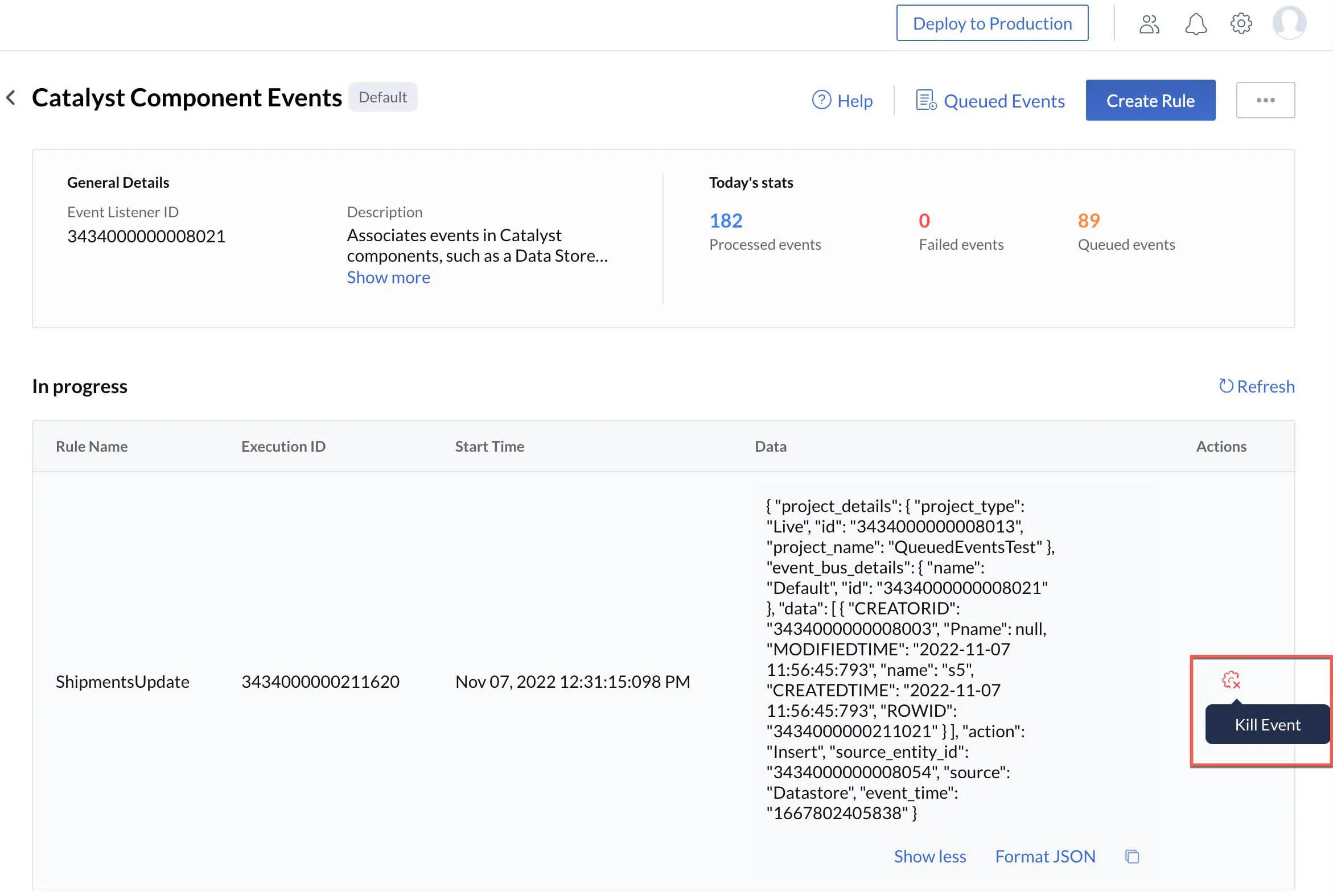Click the description text about Catalyst components
The height and width of the screenshot is (896, 1333).
point(478,245)
